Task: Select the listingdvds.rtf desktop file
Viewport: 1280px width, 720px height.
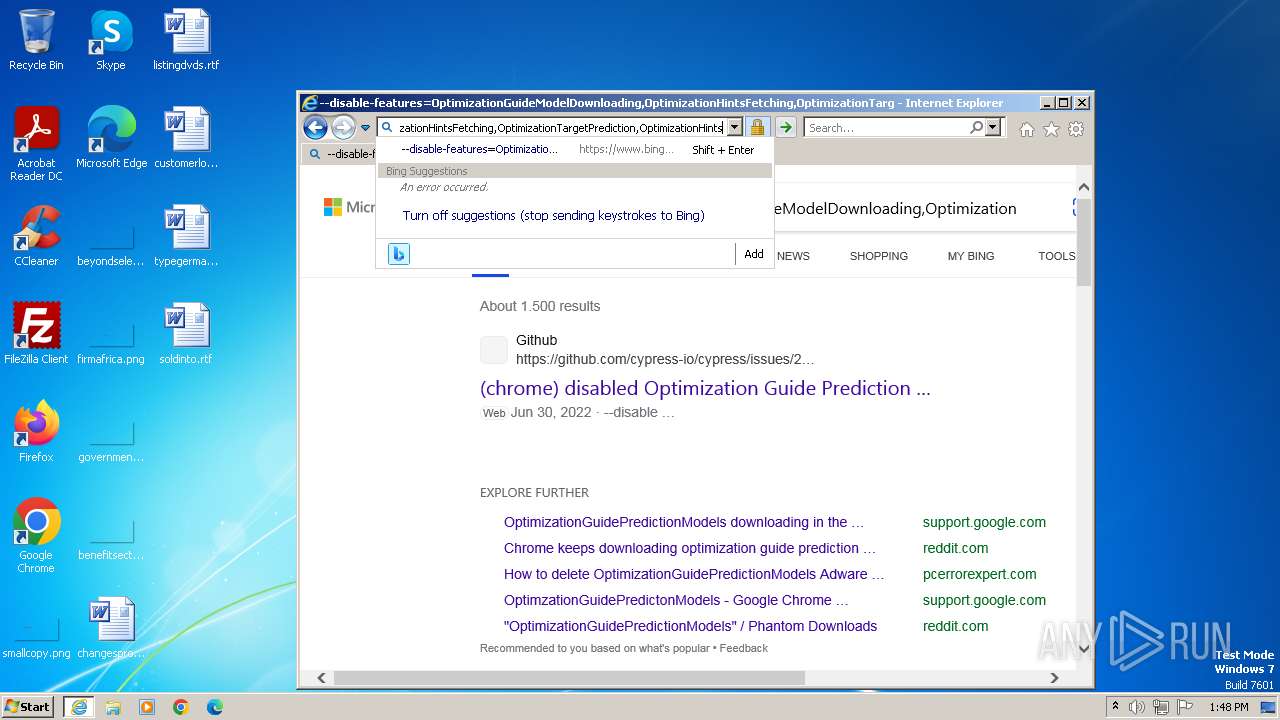Action: coord(186,42)
